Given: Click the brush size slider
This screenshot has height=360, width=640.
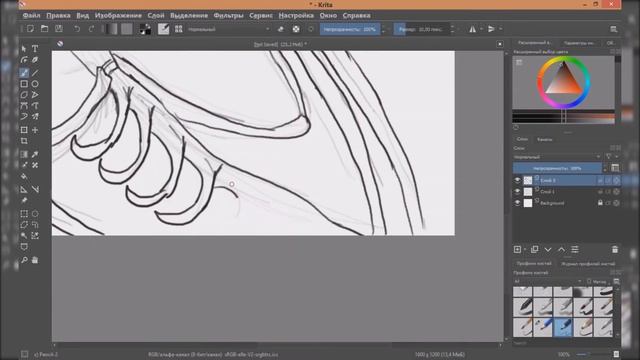Looking at the screenshot, I should pyautogui.click(x=421, y=29).
